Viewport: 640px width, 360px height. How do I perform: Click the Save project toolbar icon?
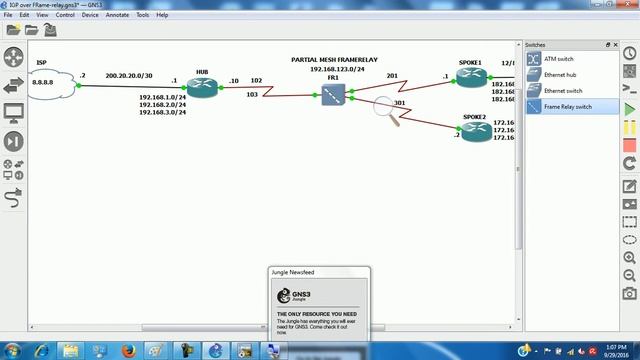[x=50, y=30]
